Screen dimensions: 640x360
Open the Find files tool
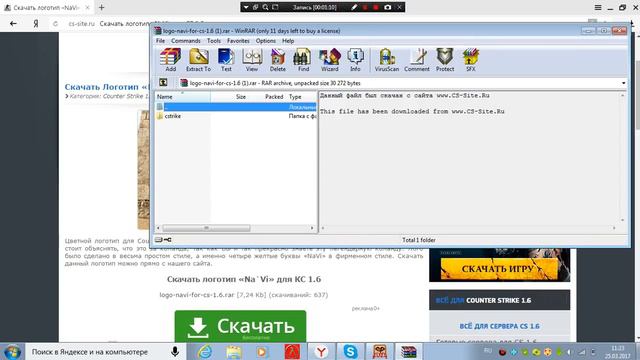pos(303,60)
